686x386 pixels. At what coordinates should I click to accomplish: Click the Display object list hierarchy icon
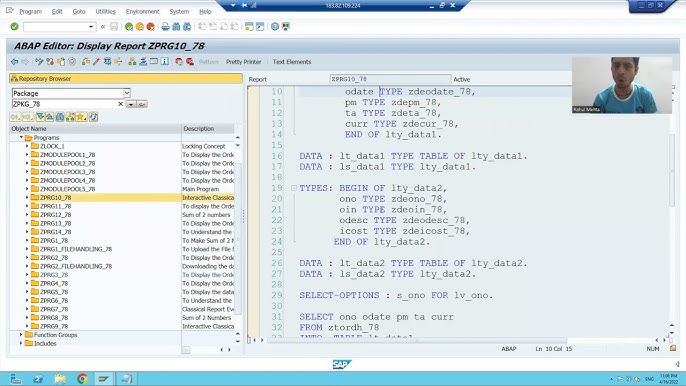coord(132,62)
